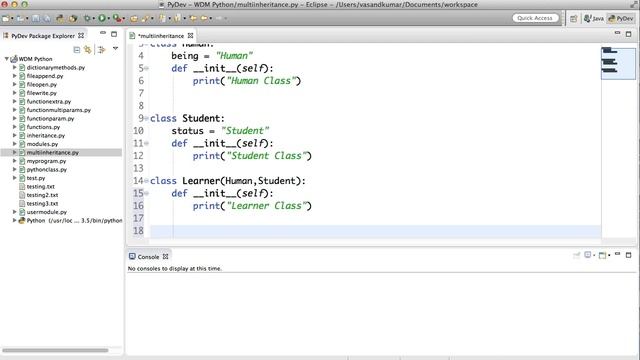
Task: Select testing3.txt in explorer
Action: (42, 203)
